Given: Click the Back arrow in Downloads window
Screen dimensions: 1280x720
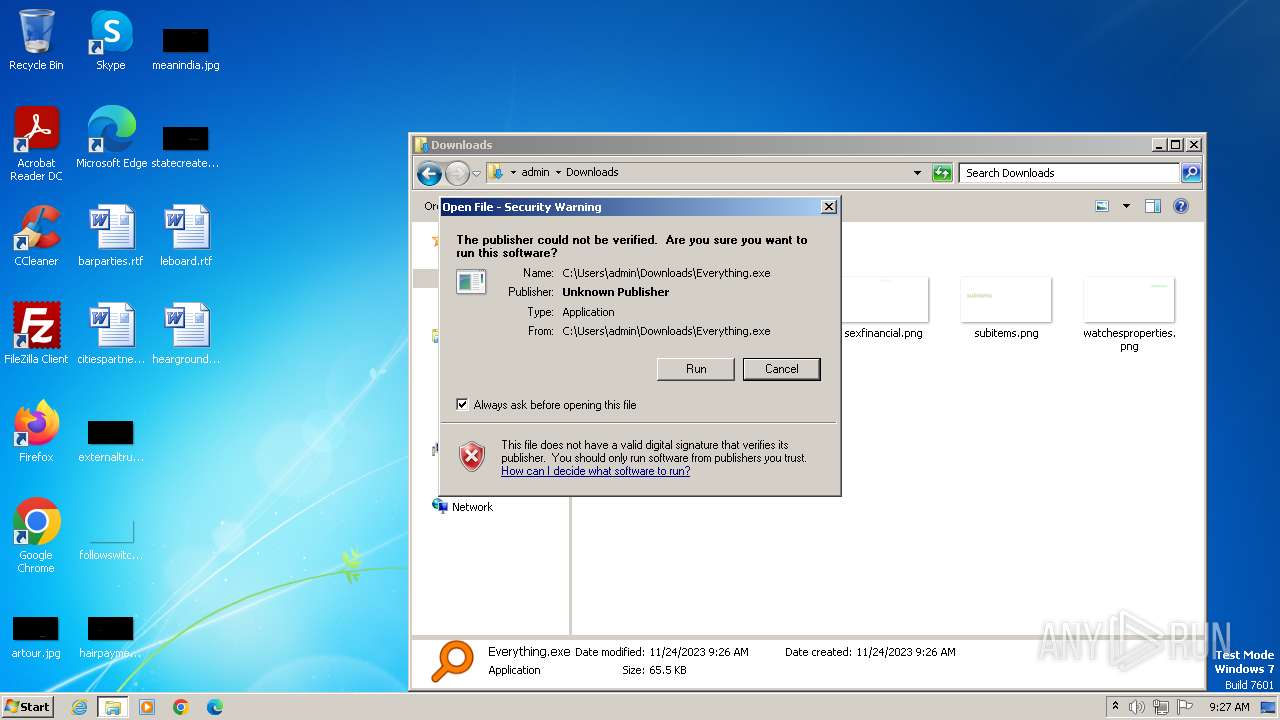Looking at the screenshot, I should [x=429, y=173].
